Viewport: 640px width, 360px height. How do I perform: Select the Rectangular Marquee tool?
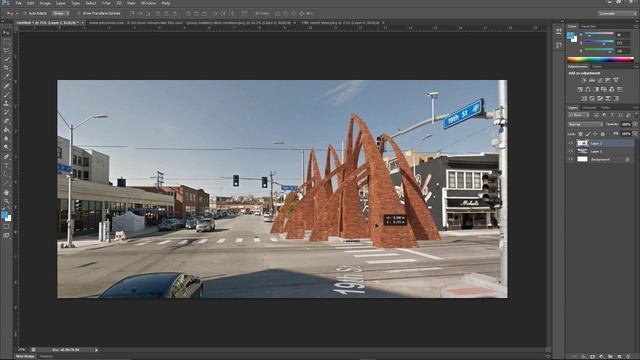pos(6,42)
